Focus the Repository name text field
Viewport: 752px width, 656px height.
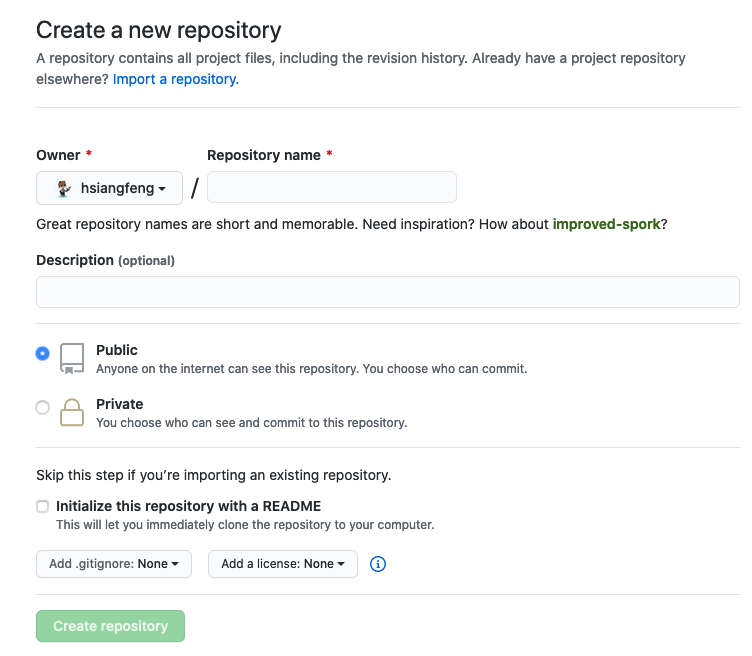point(331,188)
